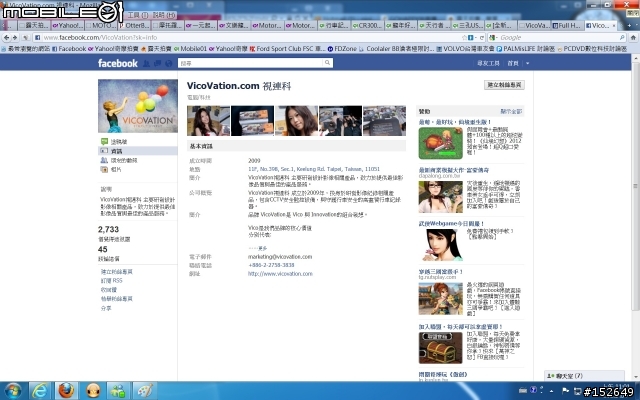Click the 訂閱 RSS link in sidebar
The height and width of the screenshot is (400, 640).
111,281
